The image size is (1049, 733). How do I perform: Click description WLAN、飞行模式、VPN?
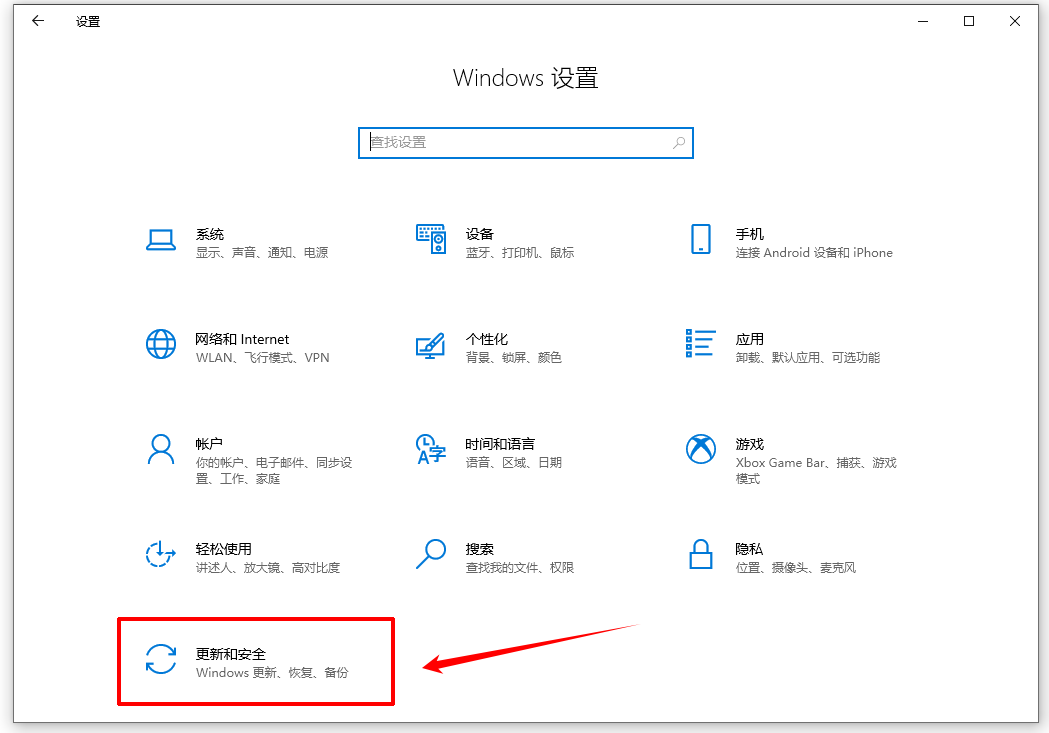tap(262, 358)
